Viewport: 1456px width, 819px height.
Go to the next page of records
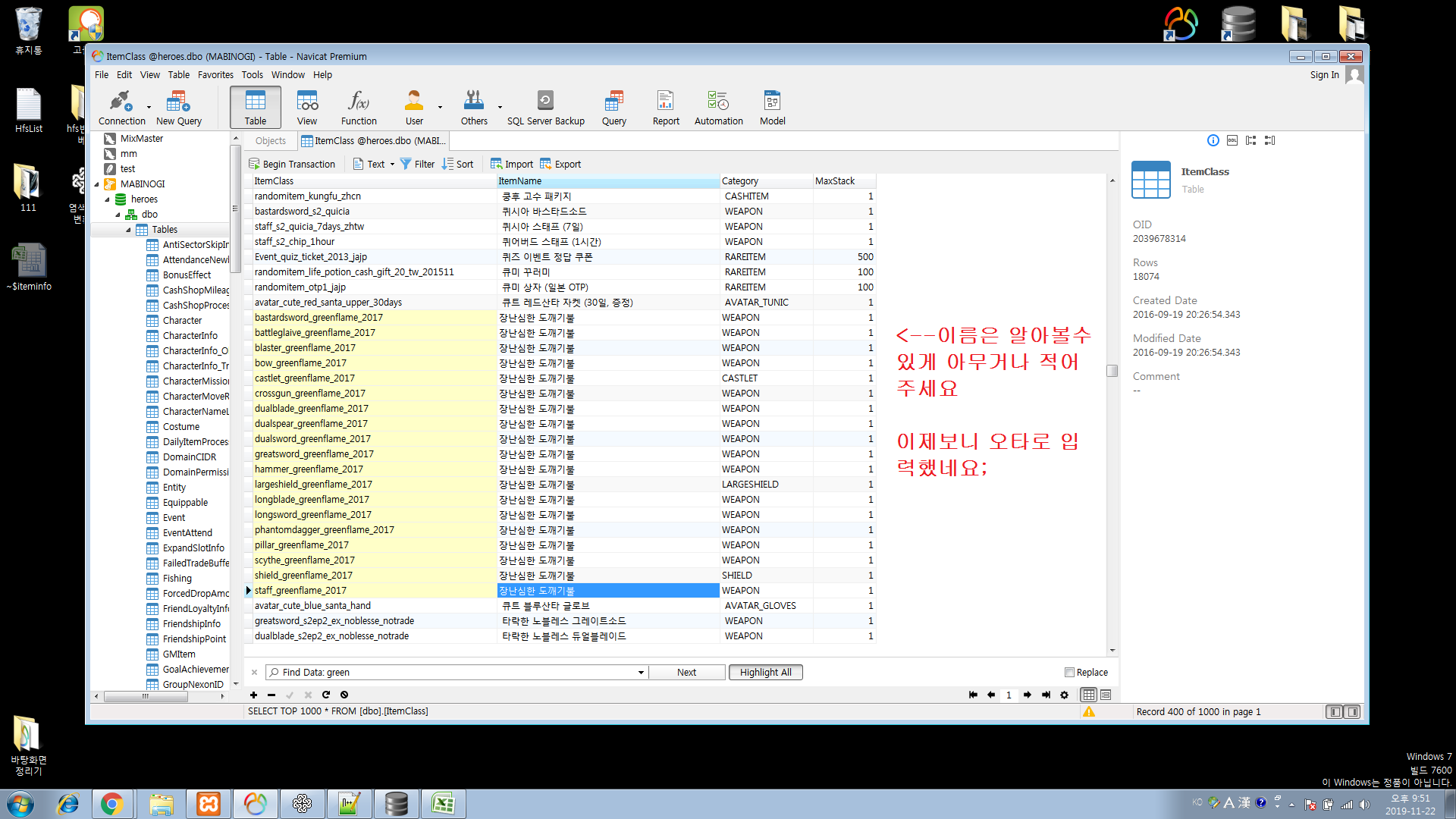[1028, 695]
